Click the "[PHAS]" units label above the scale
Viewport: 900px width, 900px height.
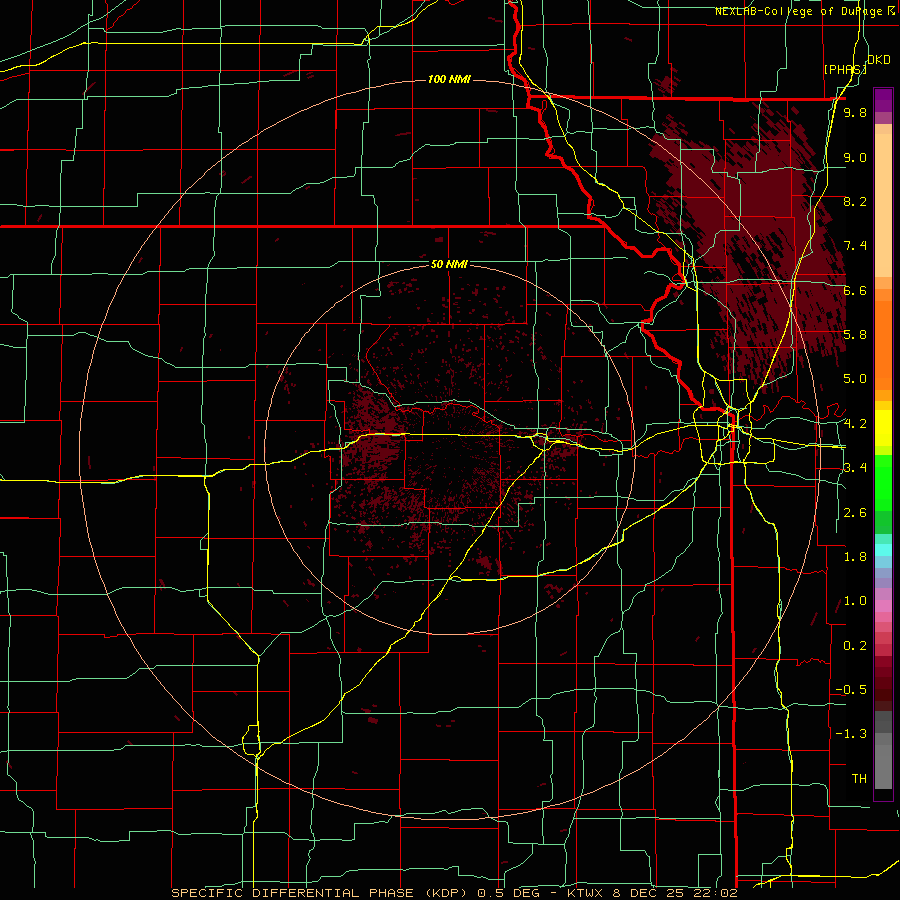tap(845, 69)
